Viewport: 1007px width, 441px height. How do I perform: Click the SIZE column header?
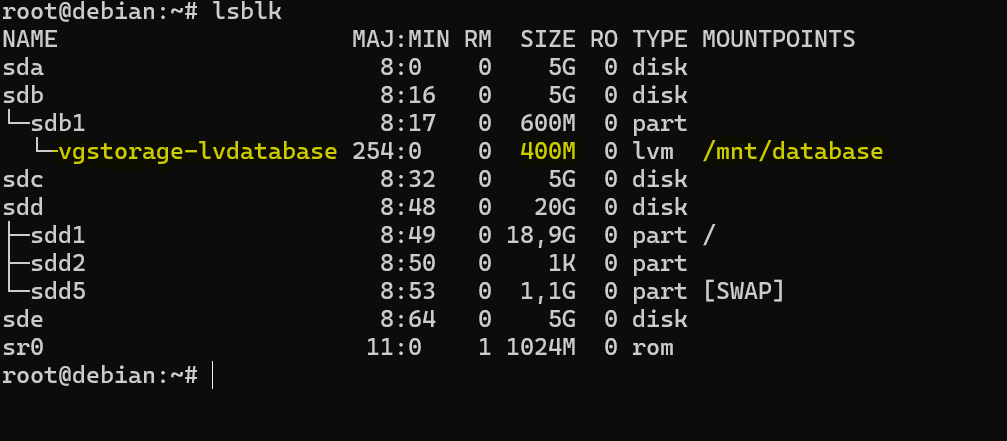pos(548,40)
